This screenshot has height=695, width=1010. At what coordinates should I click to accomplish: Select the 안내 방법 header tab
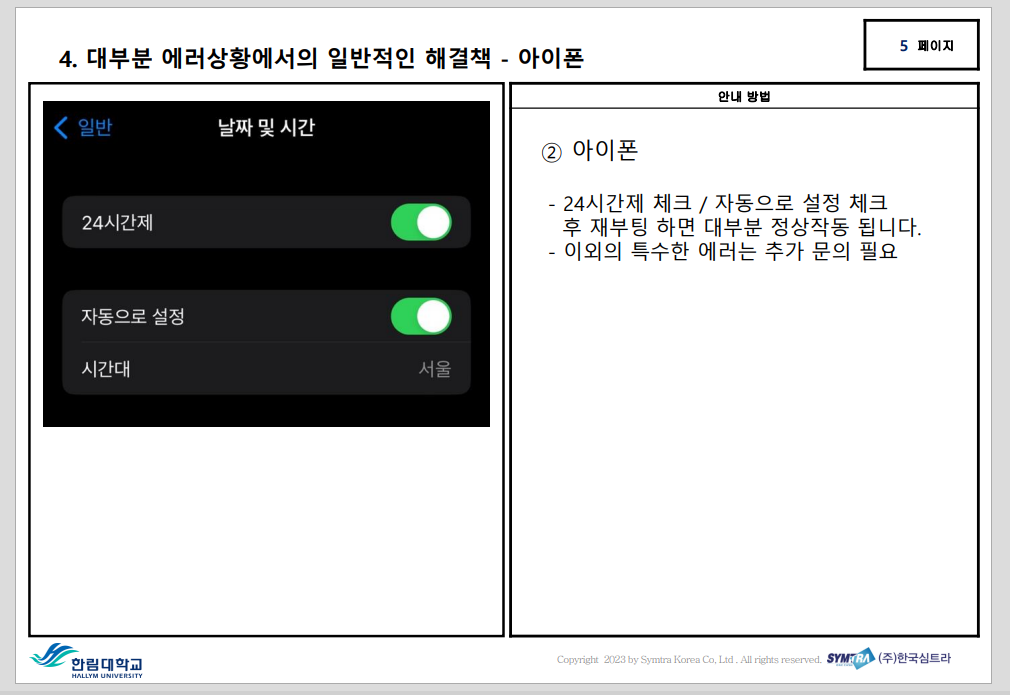point(743,97)
